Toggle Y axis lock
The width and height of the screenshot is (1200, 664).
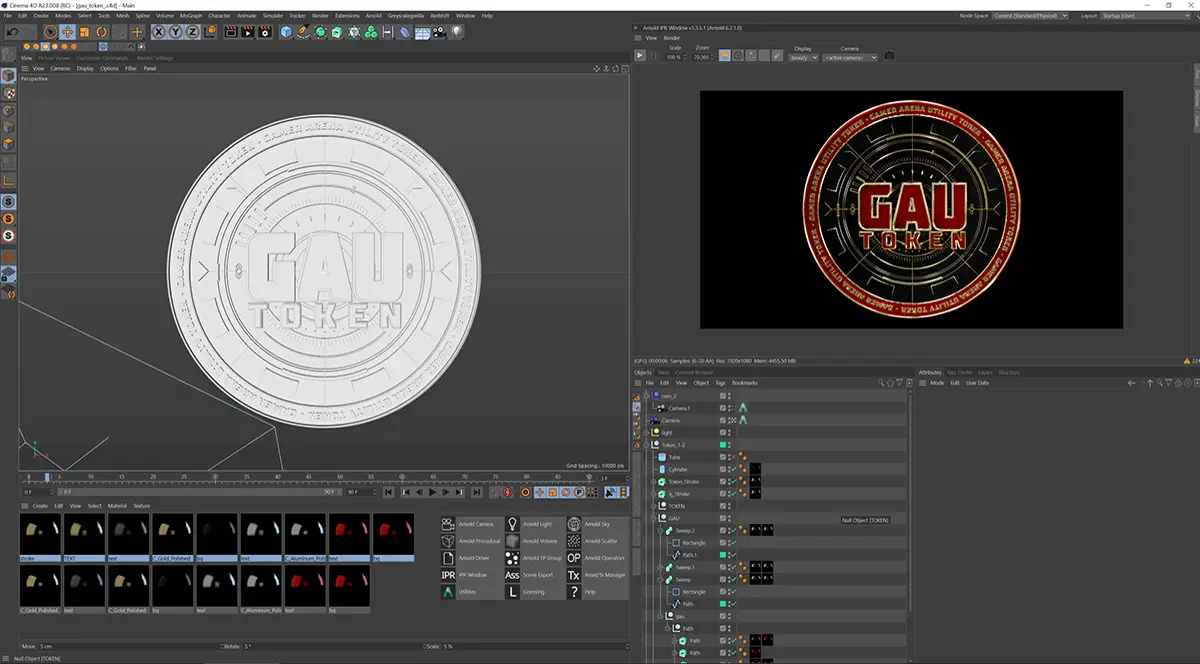point(176,32)
